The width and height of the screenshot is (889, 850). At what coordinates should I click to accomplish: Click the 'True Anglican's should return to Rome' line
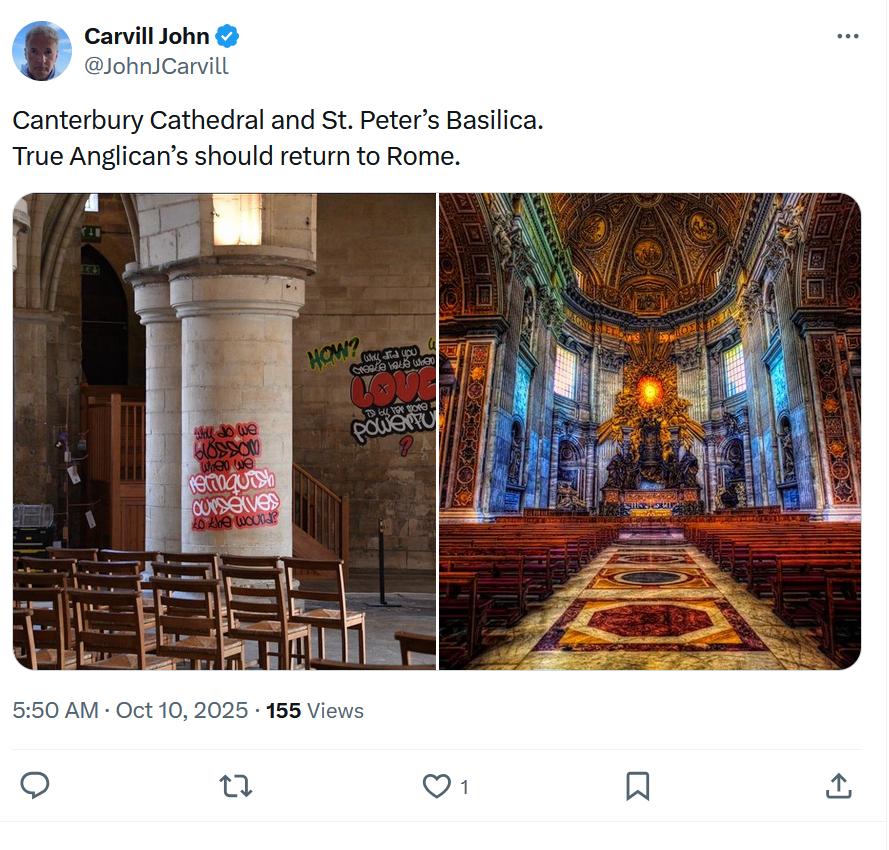(236, 157)
